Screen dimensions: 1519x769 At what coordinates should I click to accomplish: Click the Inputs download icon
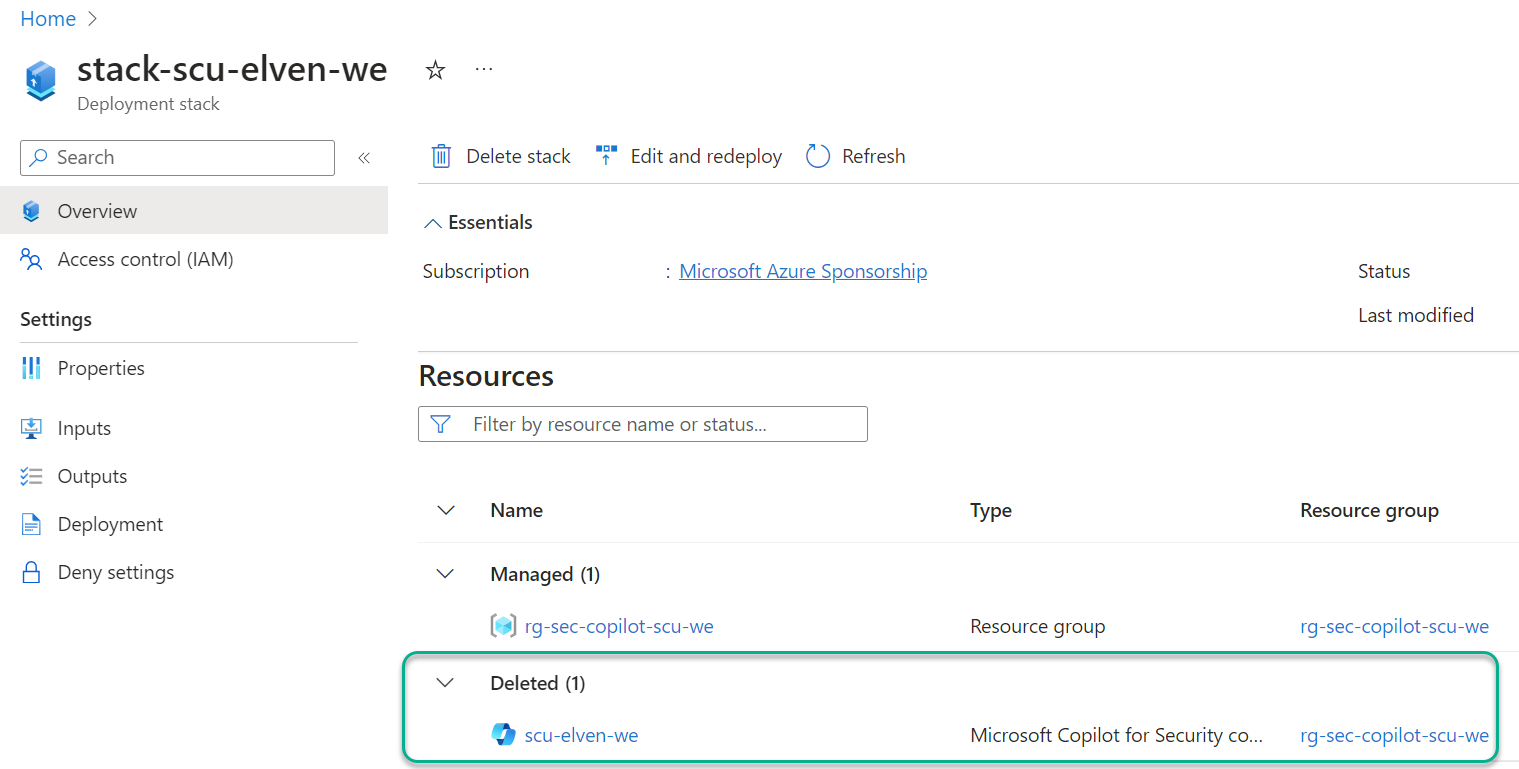pos(31,428)
